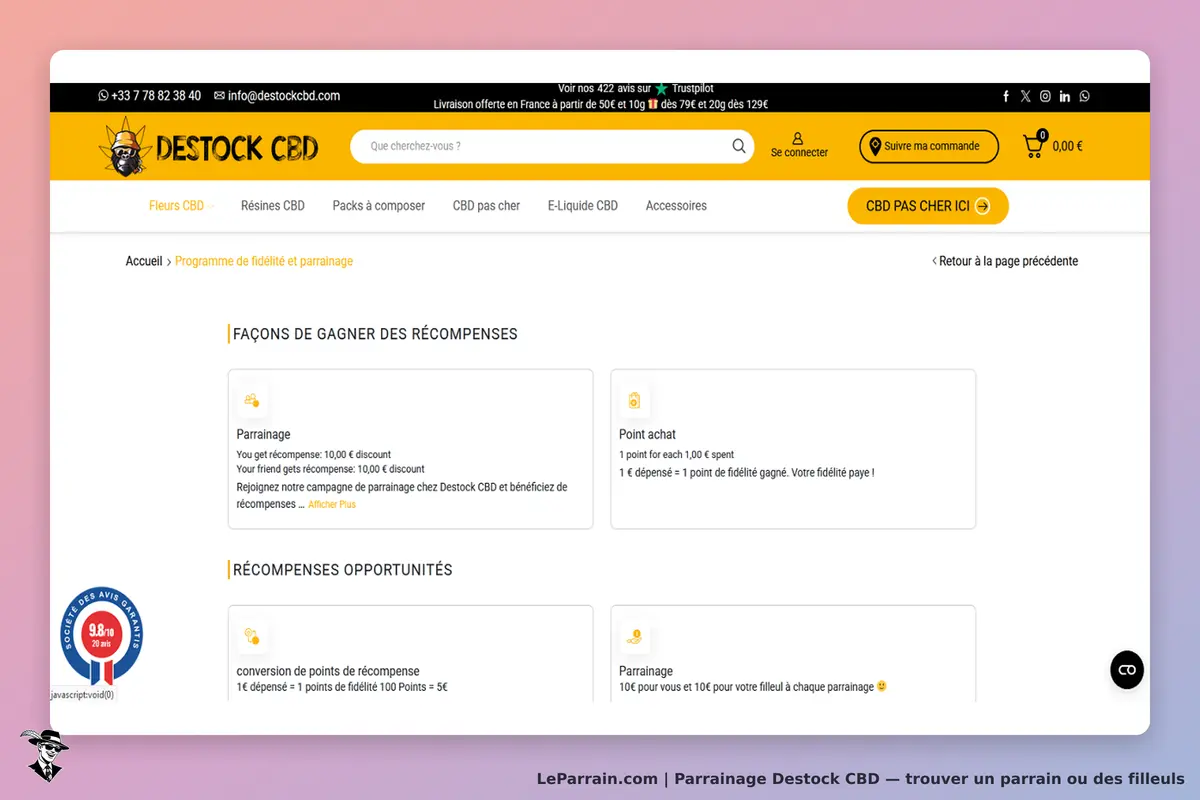The image size is (1200, 800).
Task: Click "Your friend gets récompense: 10,00 € discount"
Action: pos(331,469)
